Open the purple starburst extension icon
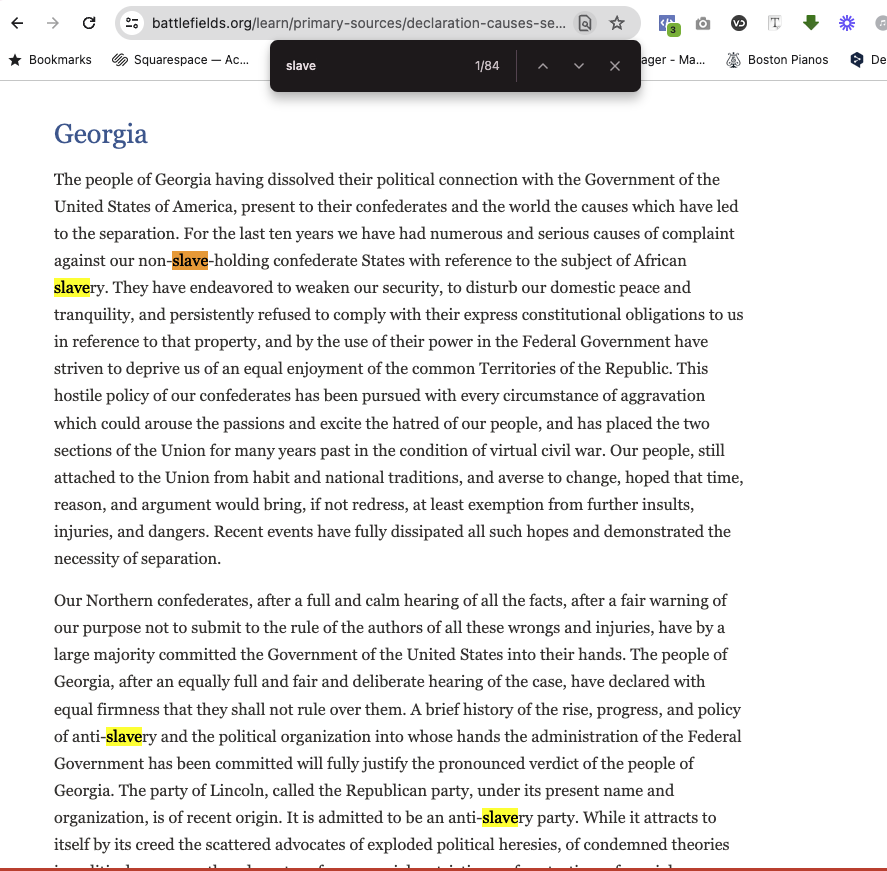The width and height of the screenshot is (887, 871). point(847,23)
